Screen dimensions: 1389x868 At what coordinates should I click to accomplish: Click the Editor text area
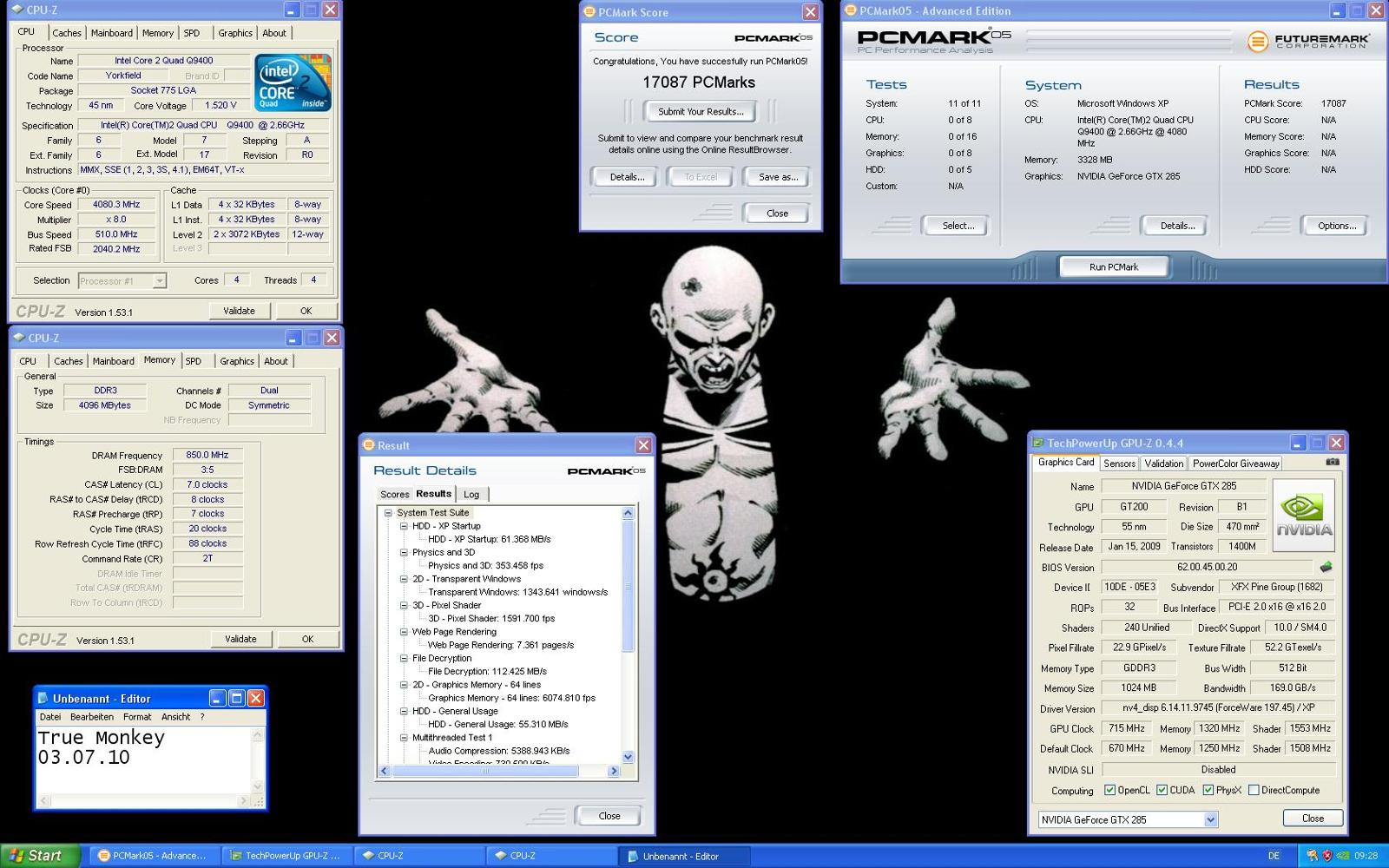(x=143, y=759)
